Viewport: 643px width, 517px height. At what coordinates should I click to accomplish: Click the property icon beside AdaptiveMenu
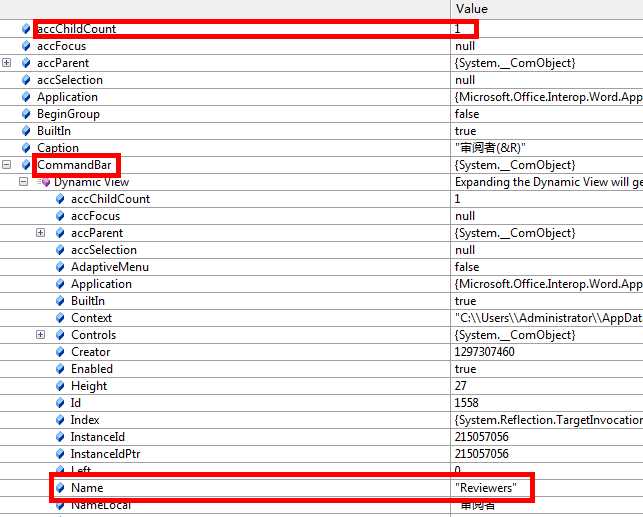pyautogui.click(x=60, y=267)
